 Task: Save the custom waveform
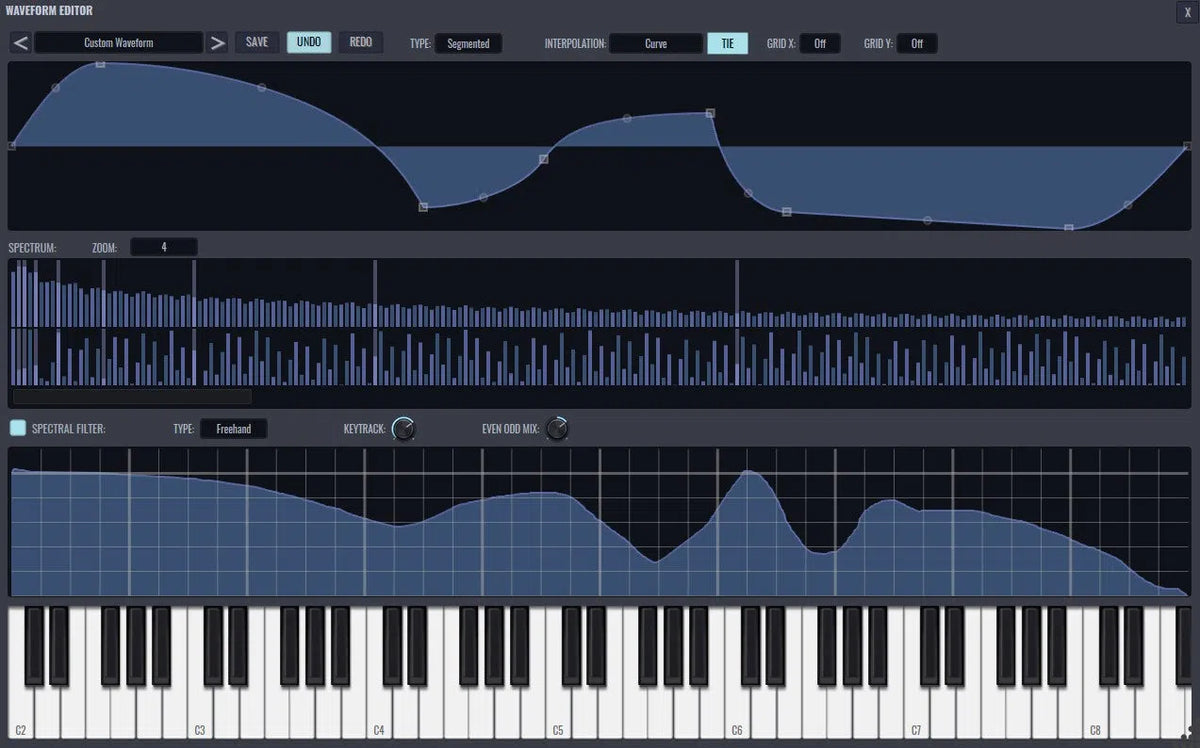[x=256, y=42]
